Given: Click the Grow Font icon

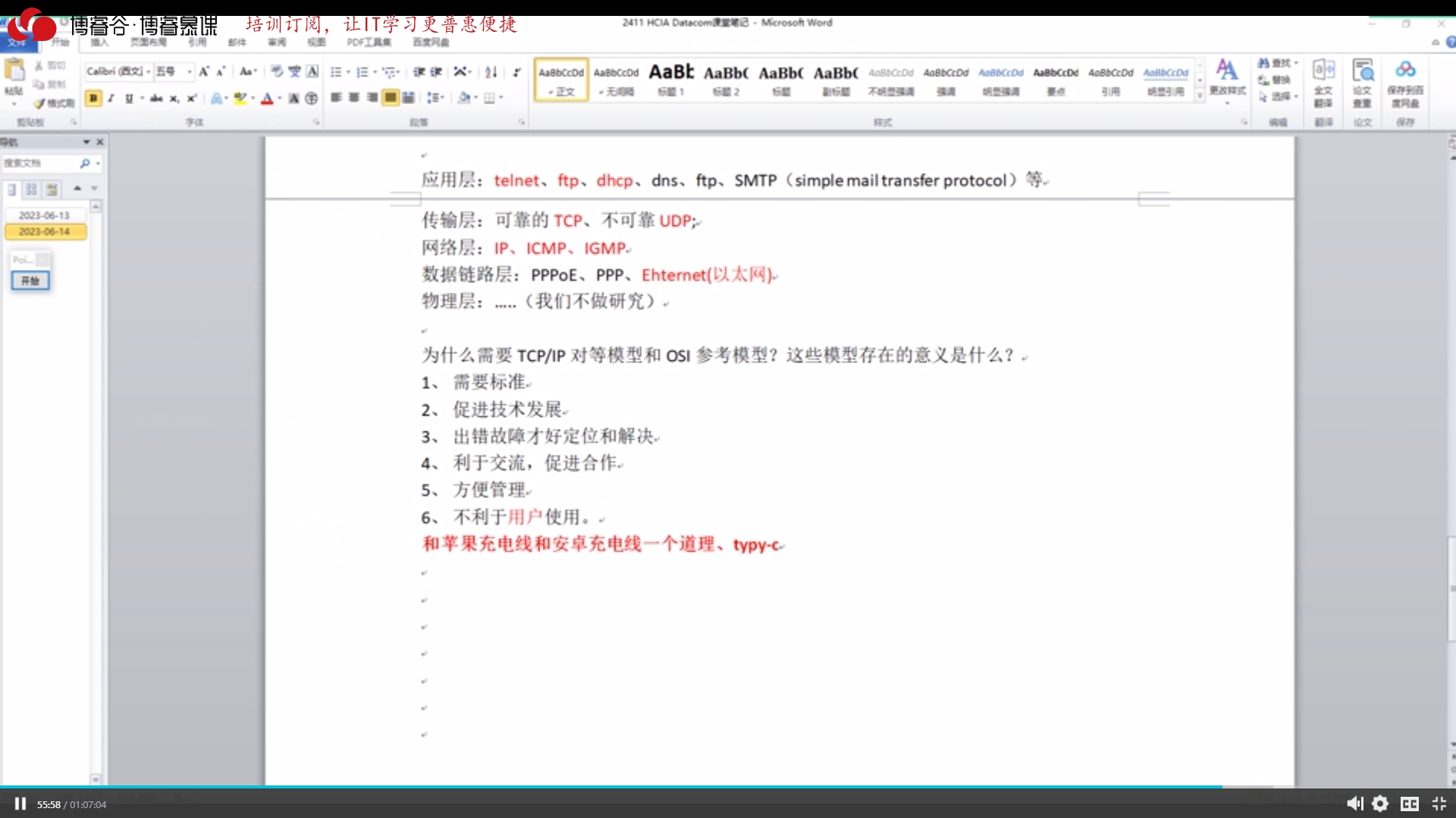Looking at the screenshot, I should point(203,71).
